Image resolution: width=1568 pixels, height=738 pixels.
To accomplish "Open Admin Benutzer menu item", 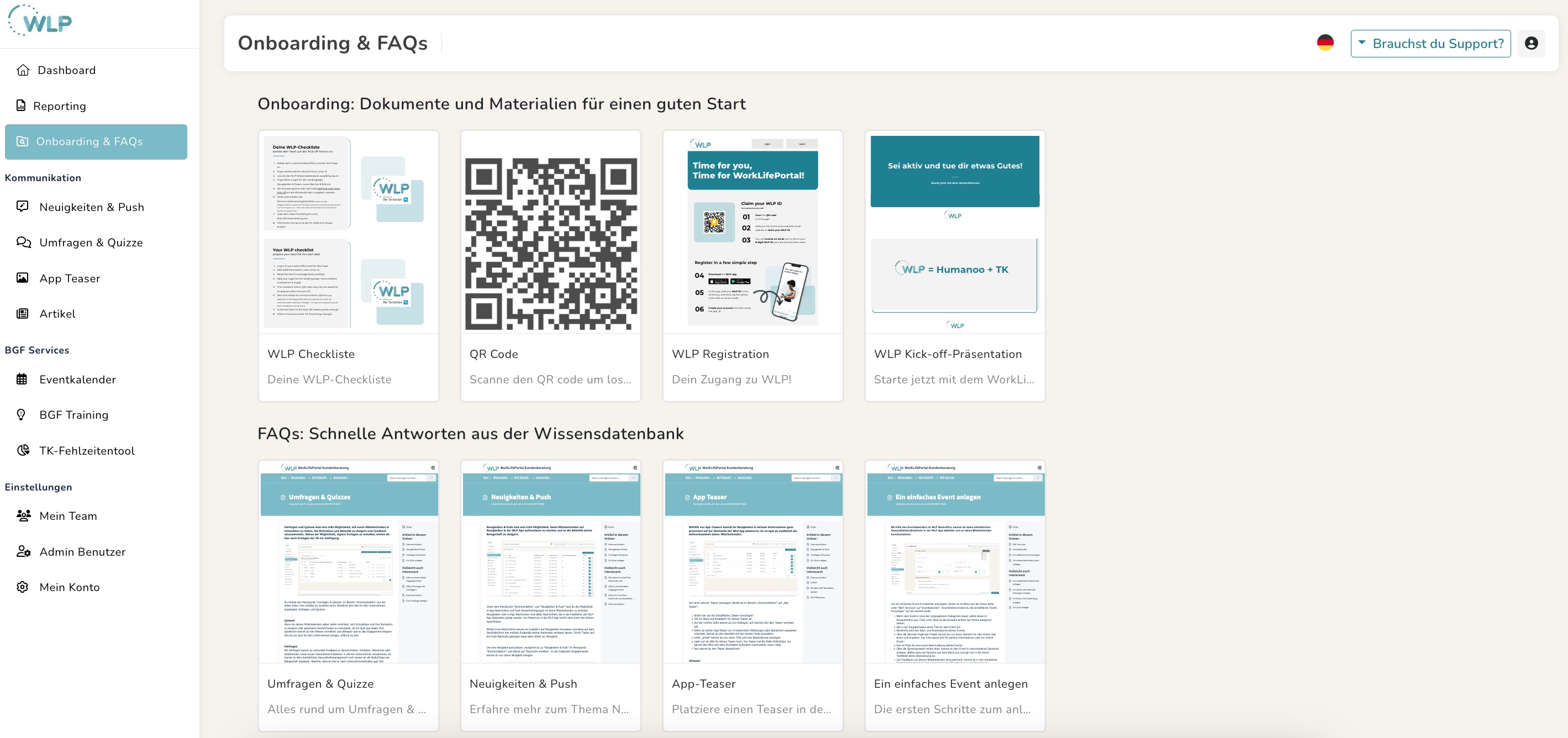I will (x=82, y=552).
